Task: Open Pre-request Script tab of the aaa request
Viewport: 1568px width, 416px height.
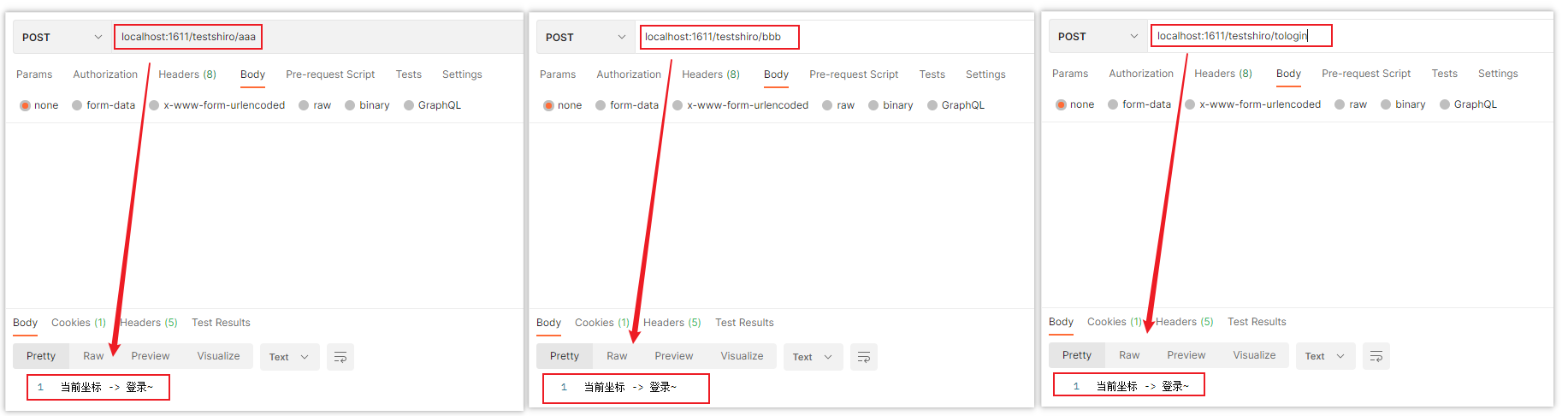Action: [x=330, y=74]
